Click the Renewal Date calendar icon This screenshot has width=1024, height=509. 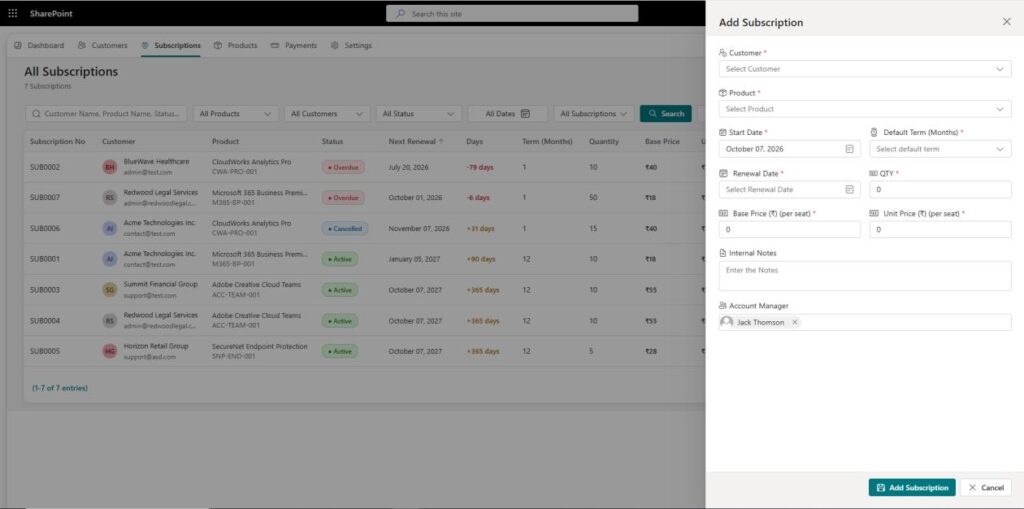click(x=849, y=189)
